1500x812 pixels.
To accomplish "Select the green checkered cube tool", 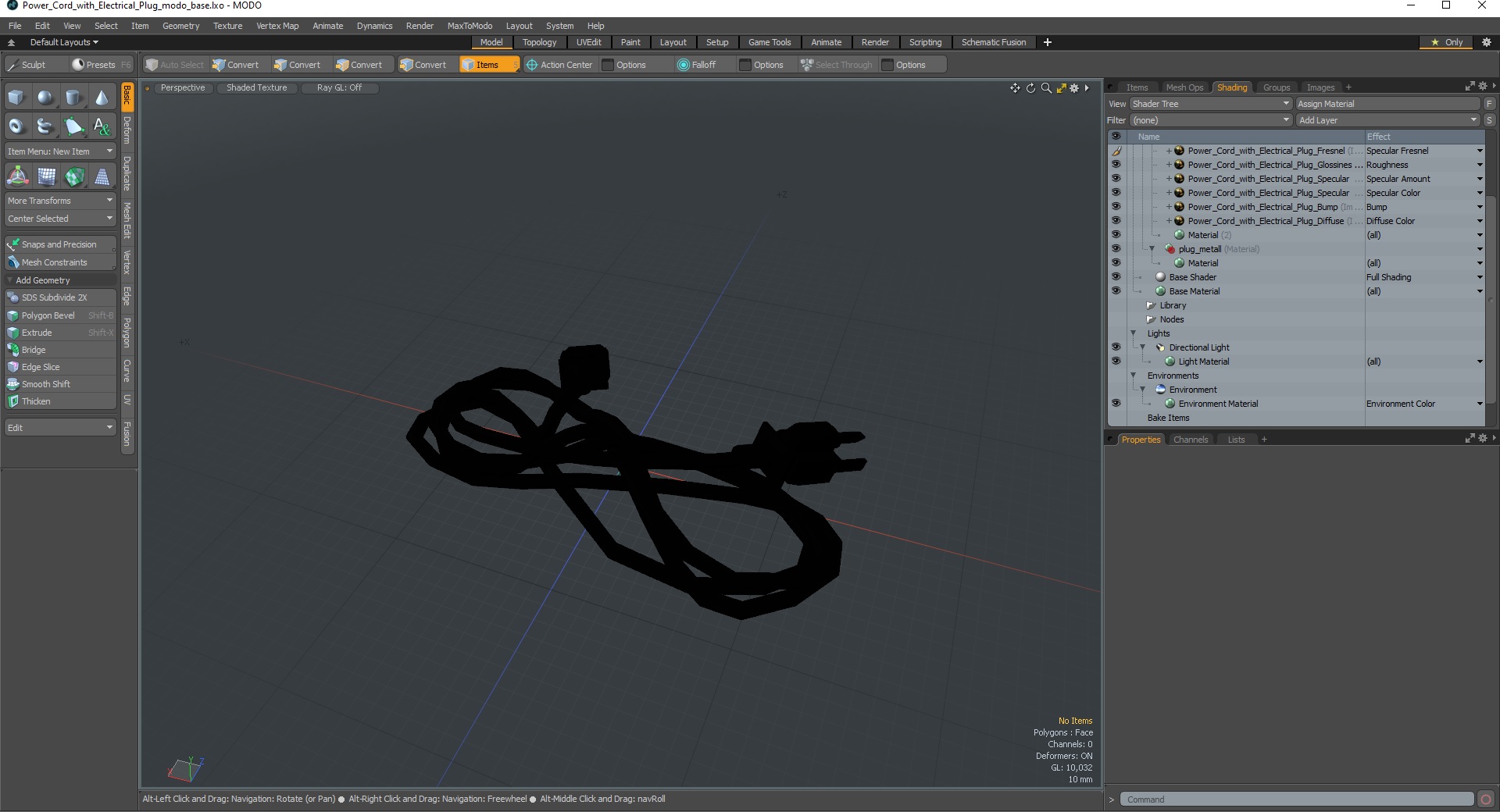I will pyautogui.click(x=73, y=176).
